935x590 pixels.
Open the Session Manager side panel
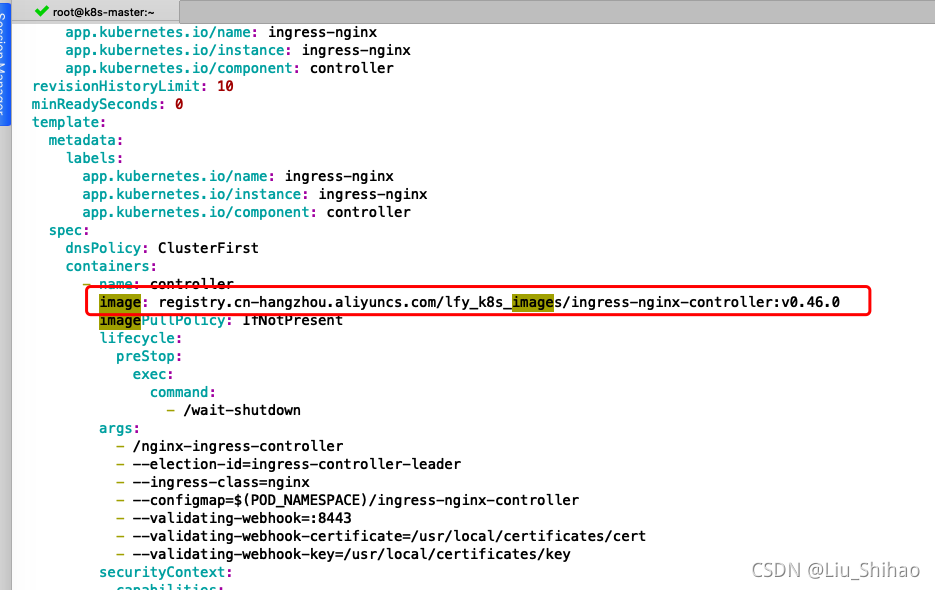click(5, 63)
